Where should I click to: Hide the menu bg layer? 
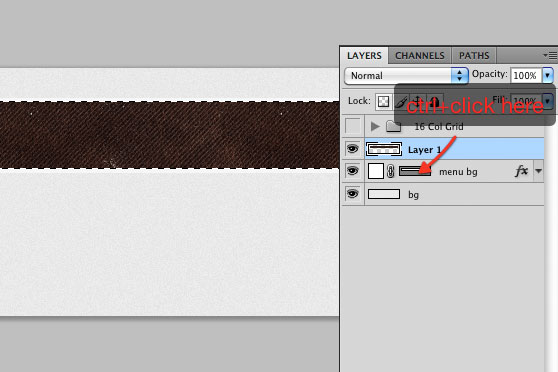pos(352,171)
